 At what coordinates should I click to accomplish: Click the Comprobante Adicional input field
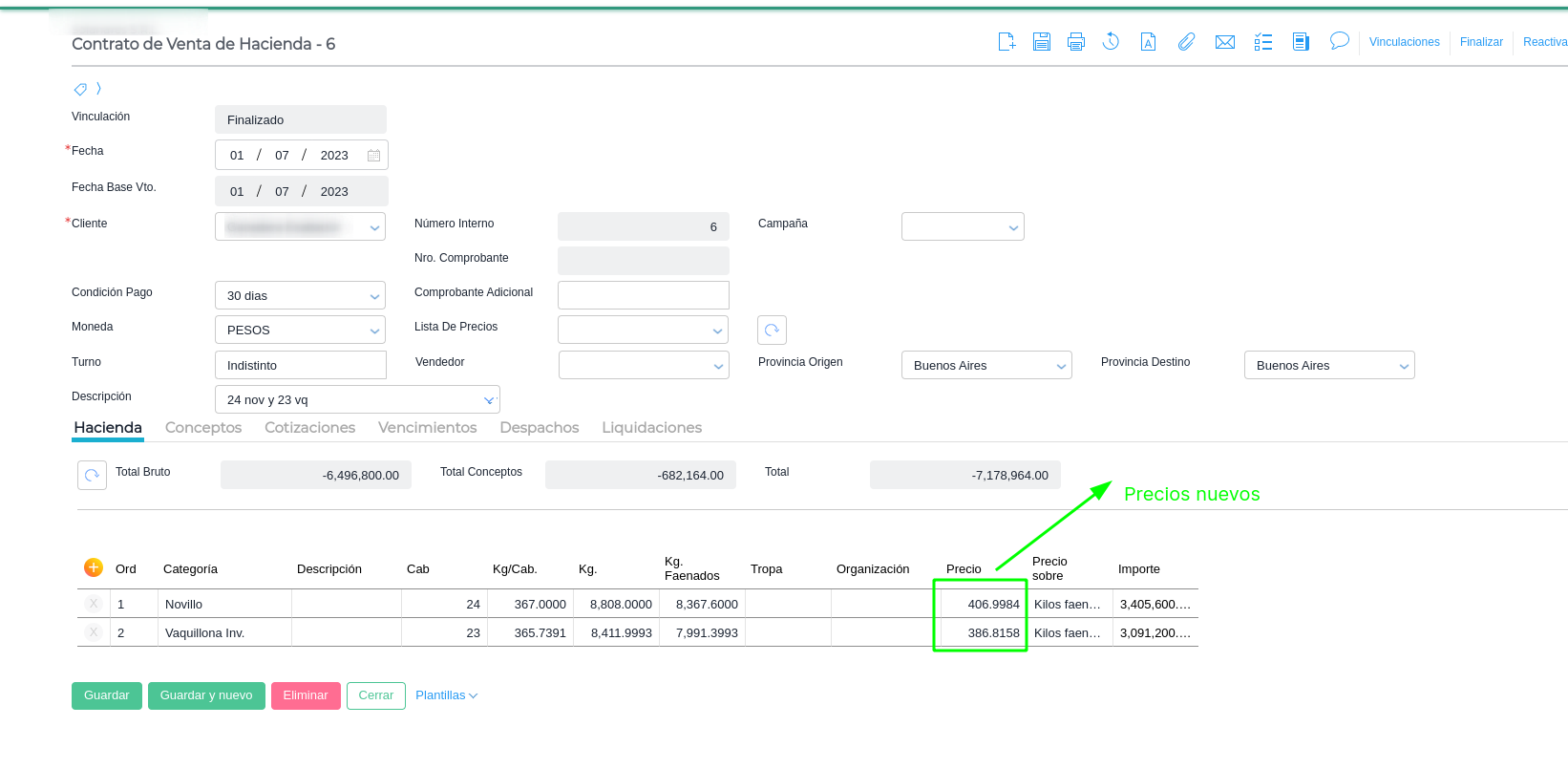point(643,295)
